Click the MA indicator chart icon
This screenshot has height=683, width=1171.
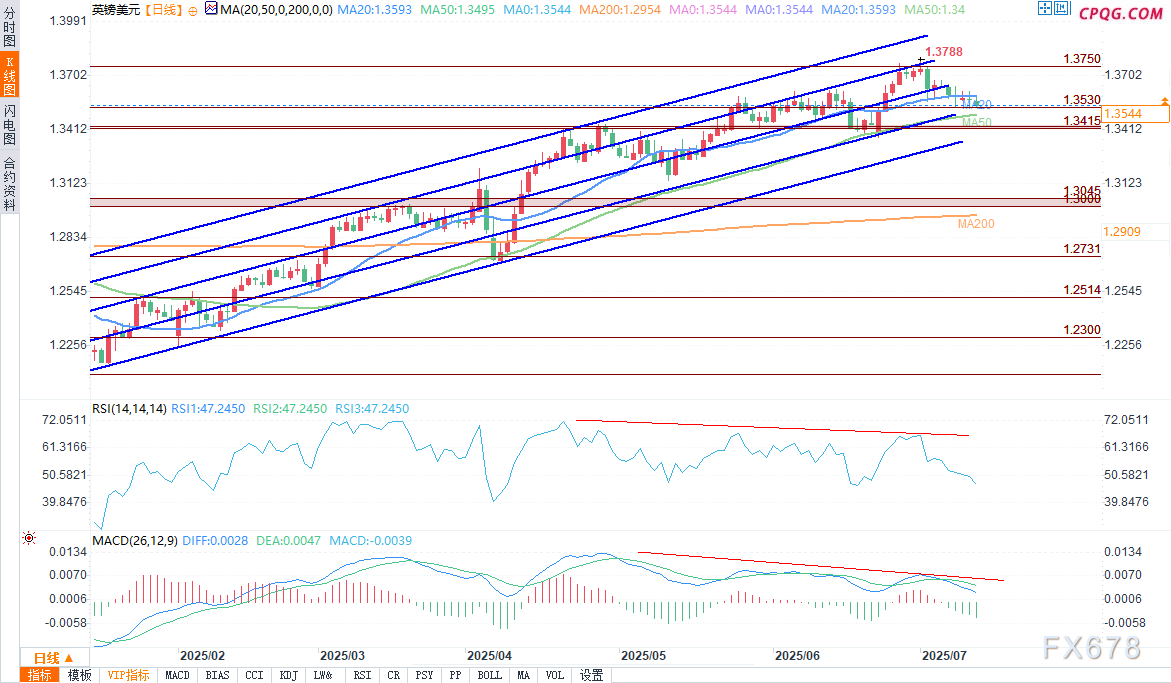(209, 9)
